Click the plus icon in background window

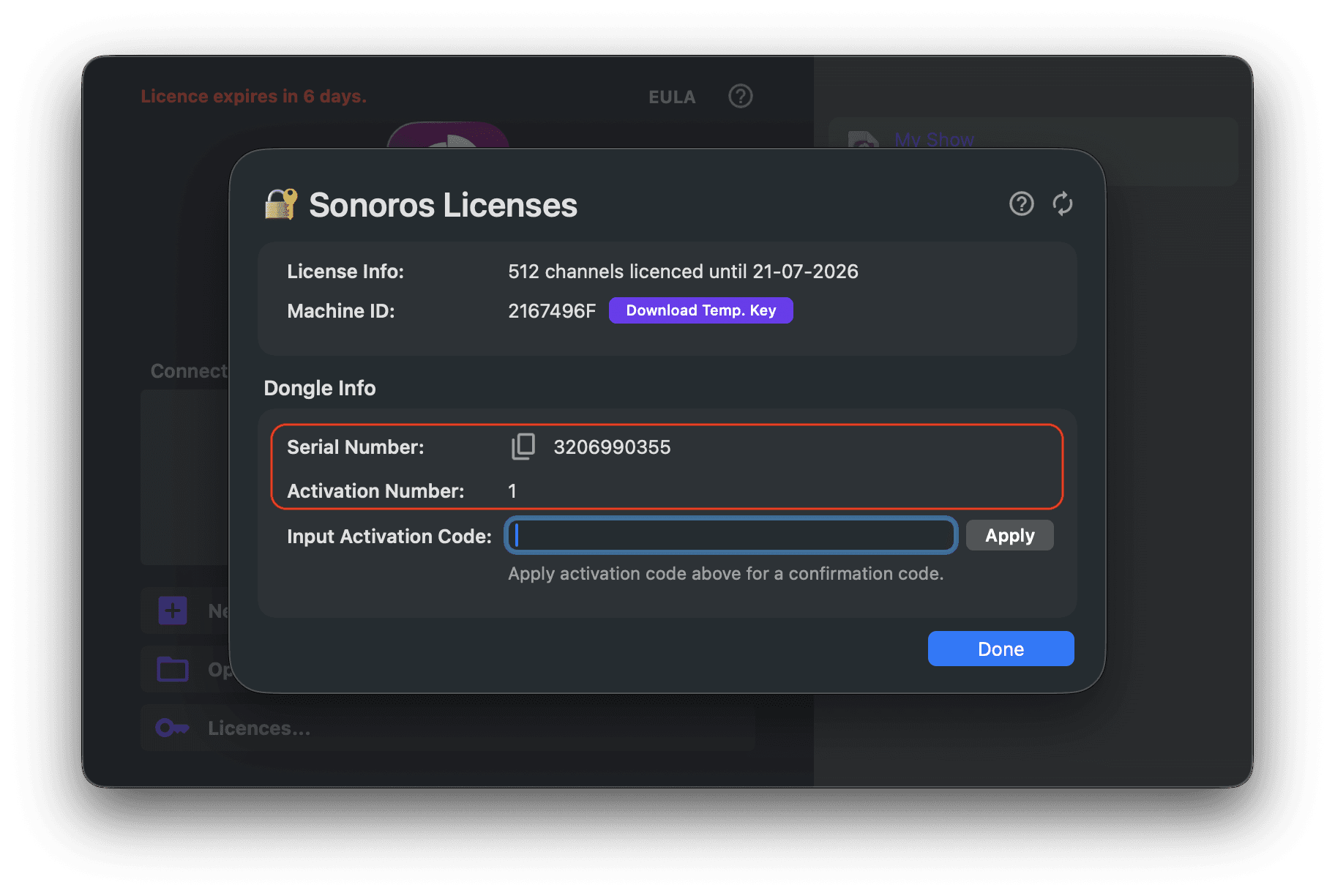(173, 611)
